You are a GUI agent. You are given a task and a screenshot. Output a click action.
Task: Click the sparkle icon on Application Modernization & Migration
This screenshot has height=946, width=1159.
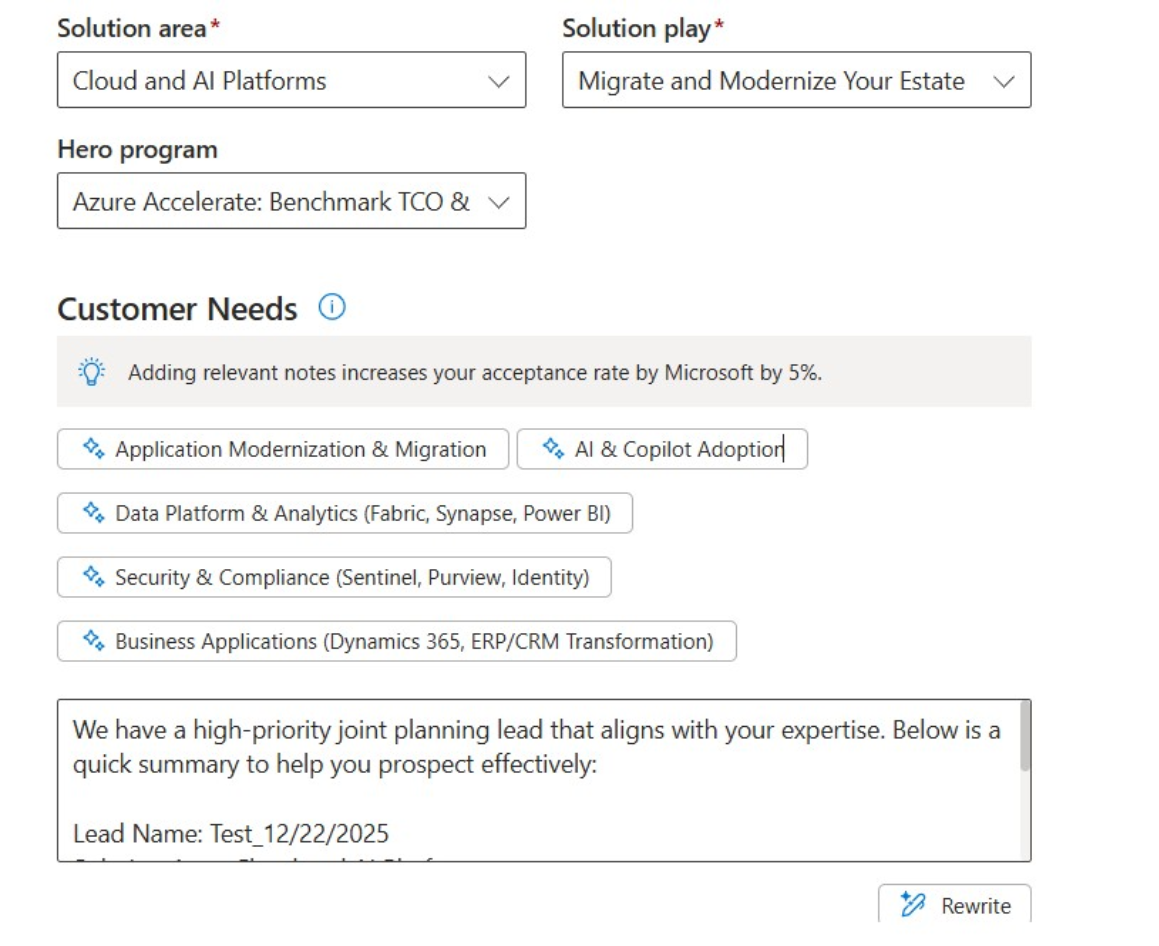coord(95,449)
